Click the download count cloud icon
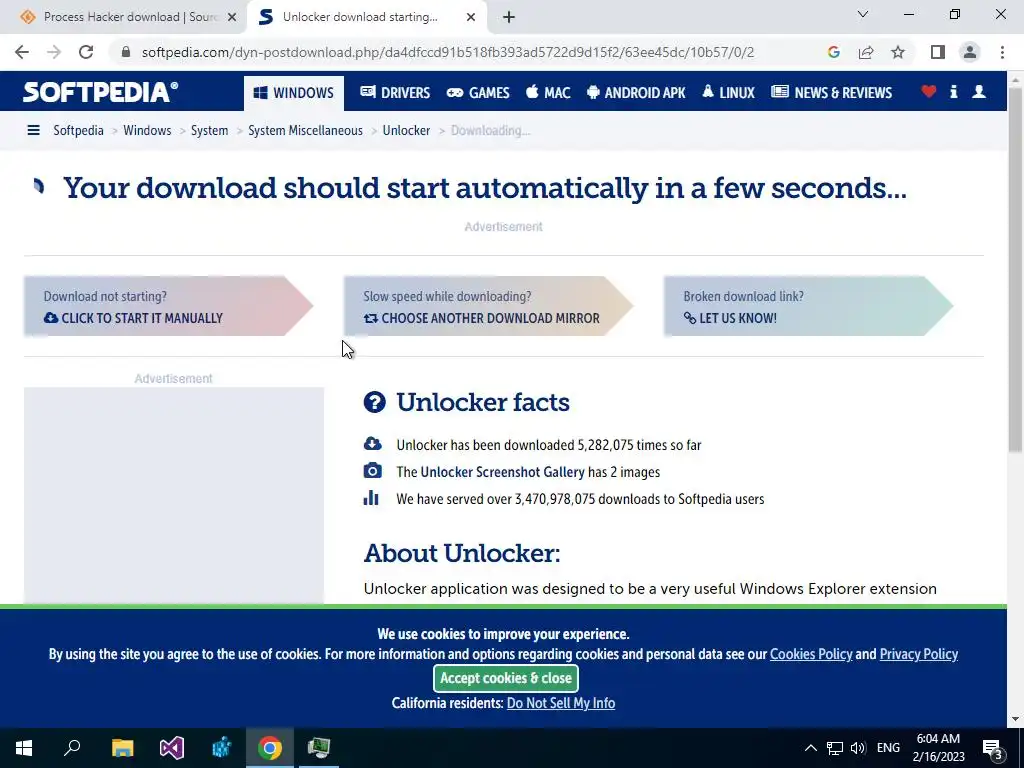Viewport: 1024px width, 768px height. click(372, 444)
